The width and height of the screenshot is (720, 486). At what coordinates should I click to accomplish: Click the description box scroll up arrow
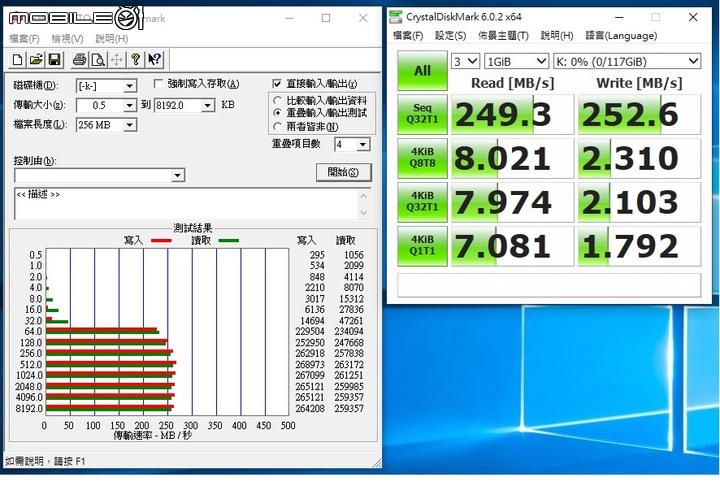364,196
